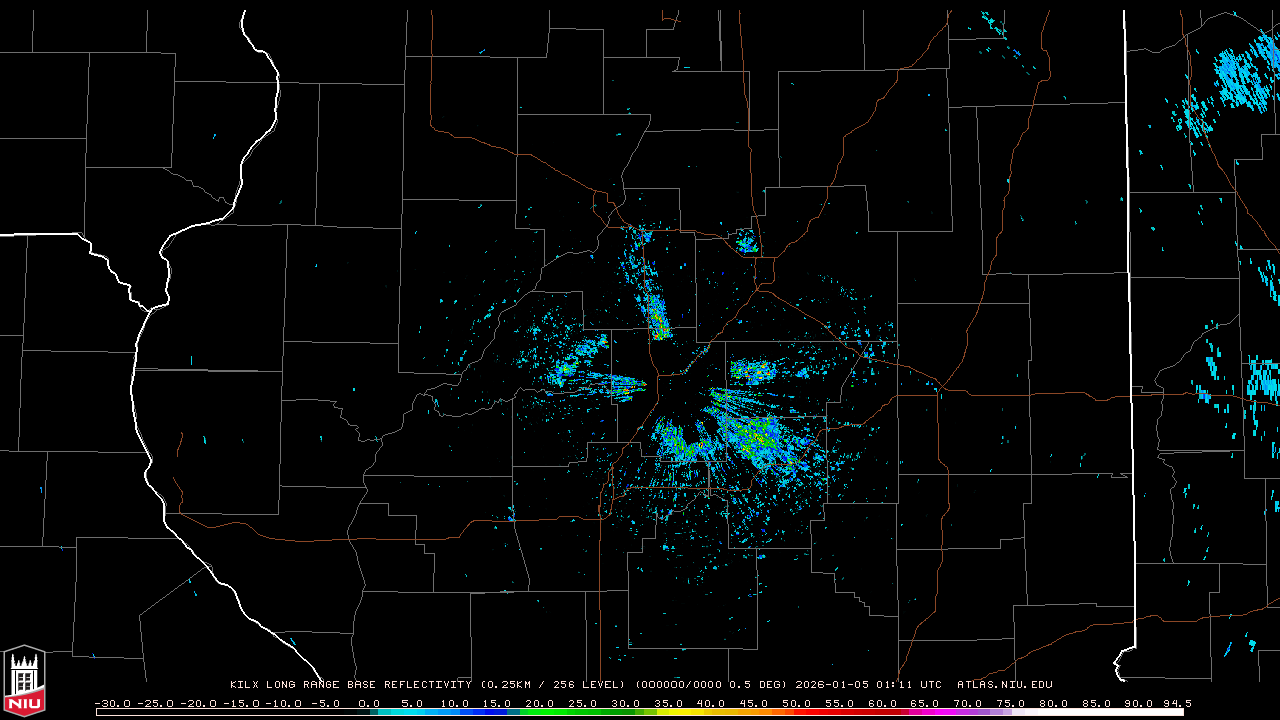Click the 70.0 scale label
This screenshot has height=720, width=1280.
968,703
